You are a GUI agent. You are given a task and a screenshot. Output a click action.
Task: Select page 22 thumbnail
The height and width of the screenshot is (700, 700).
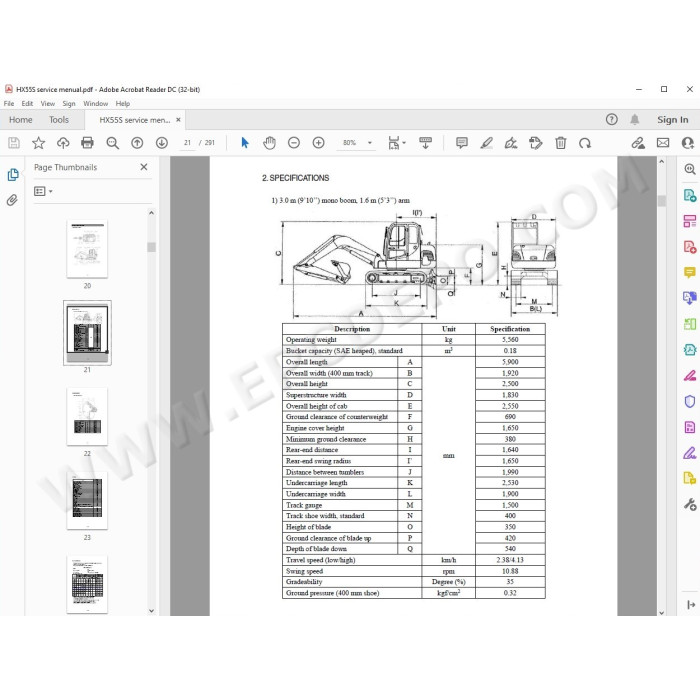(x=87, y=417)
